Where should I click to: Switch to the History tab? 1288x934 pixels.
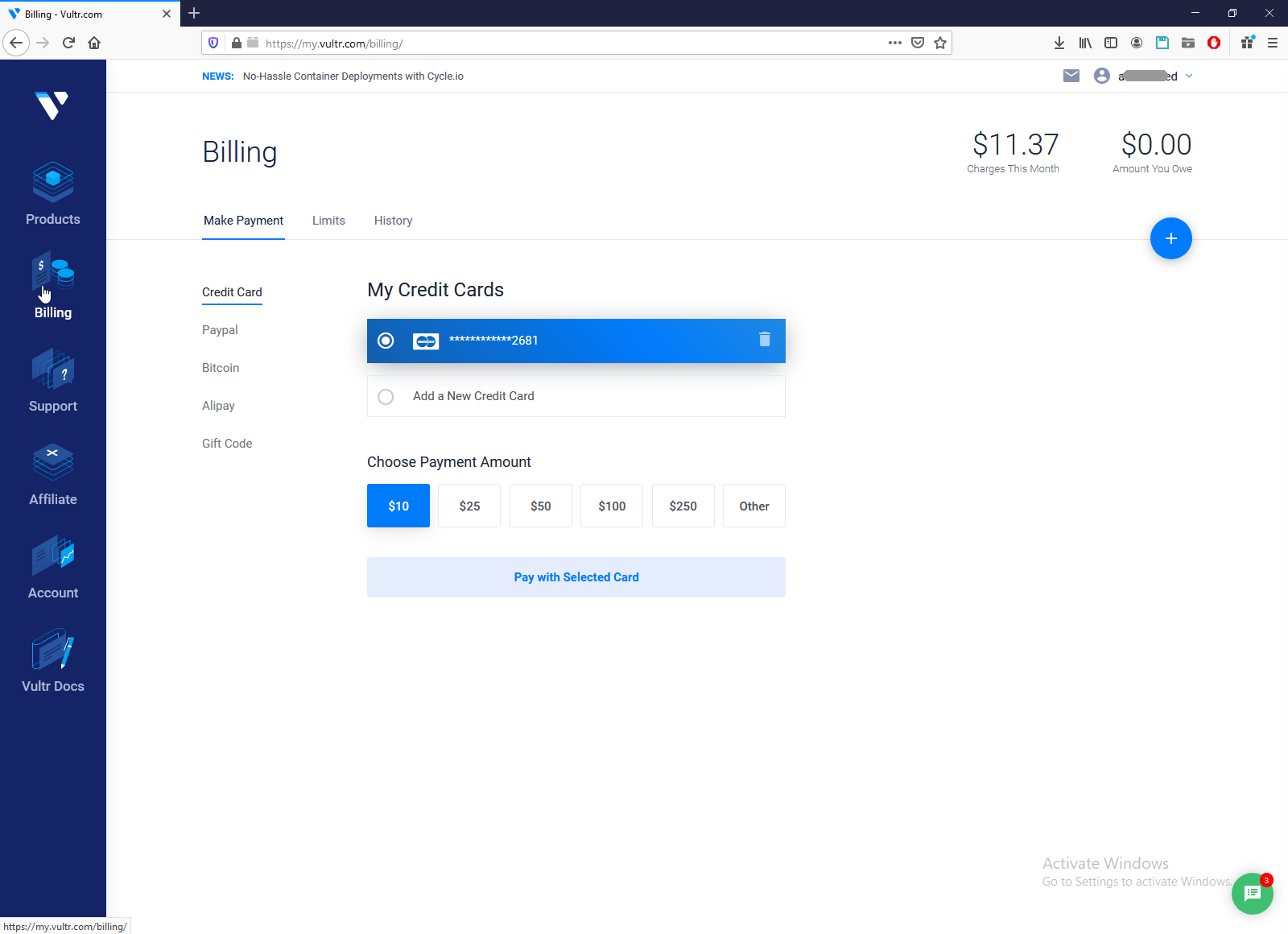coord(393,221)
